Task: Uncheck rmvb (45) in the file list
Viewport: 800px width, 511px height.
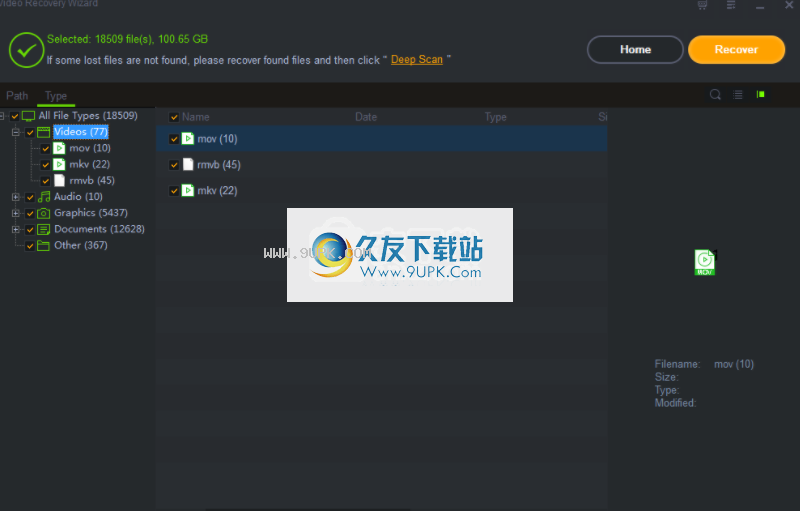Action: point(174,165)
